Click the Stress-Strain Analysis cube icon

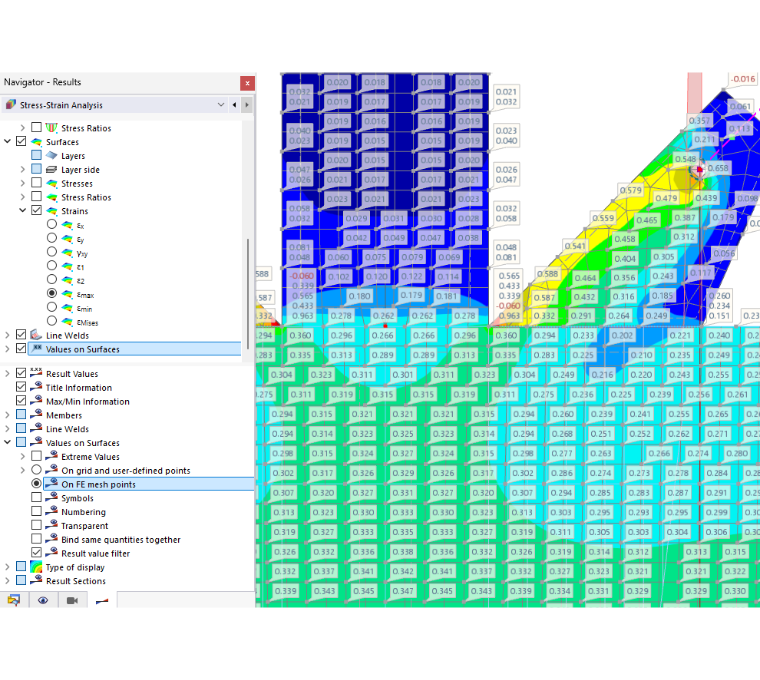tap(11, 105)
